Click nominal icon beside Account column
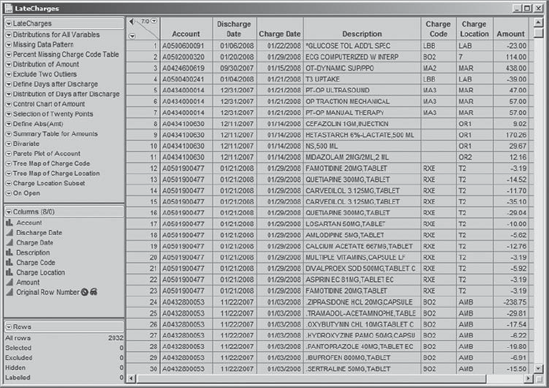Screen dimensions: 549x388 click(9, 223)
